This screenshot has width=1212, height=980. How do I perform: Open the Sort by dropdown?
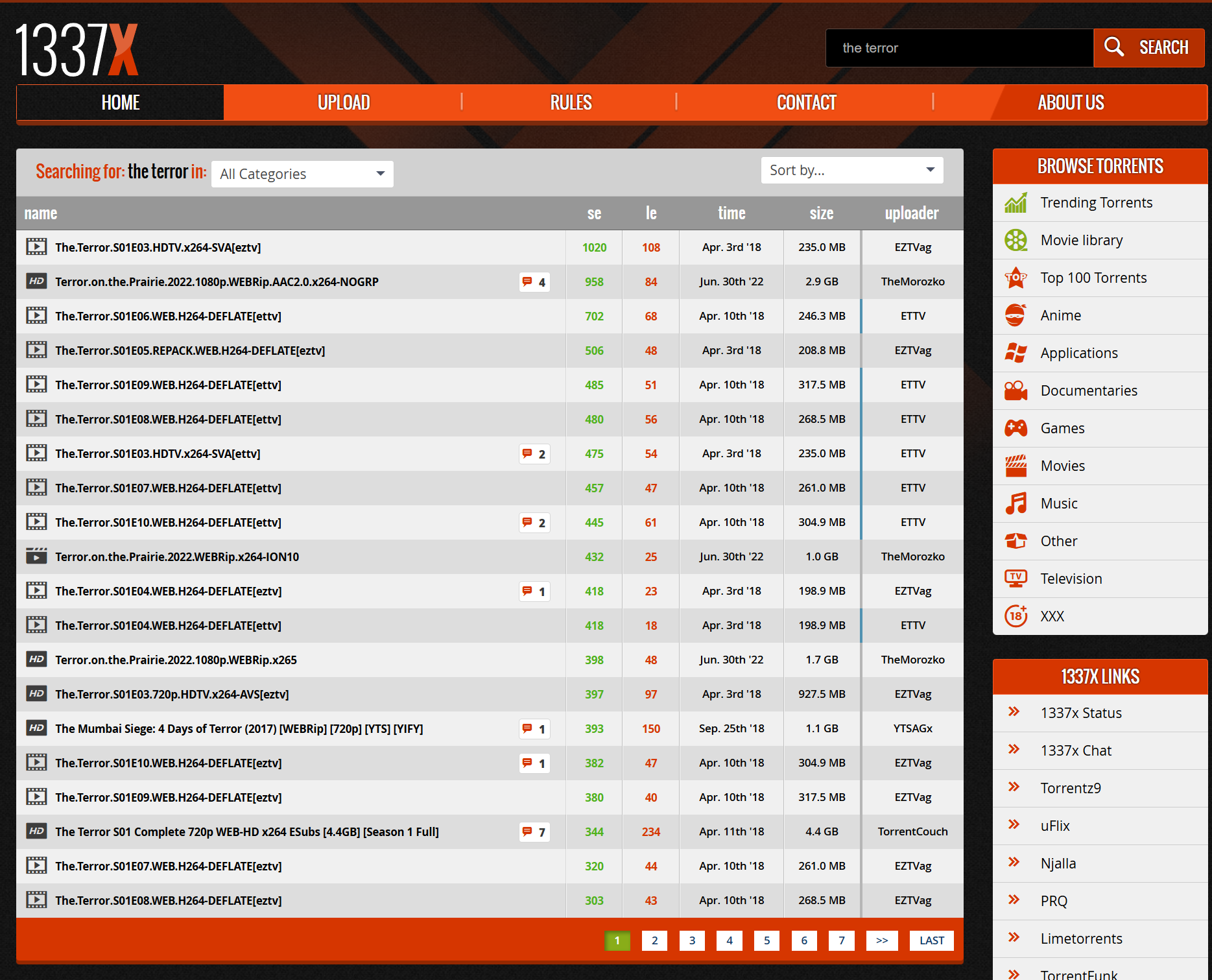pyautogui.click(x=852, y=170)
